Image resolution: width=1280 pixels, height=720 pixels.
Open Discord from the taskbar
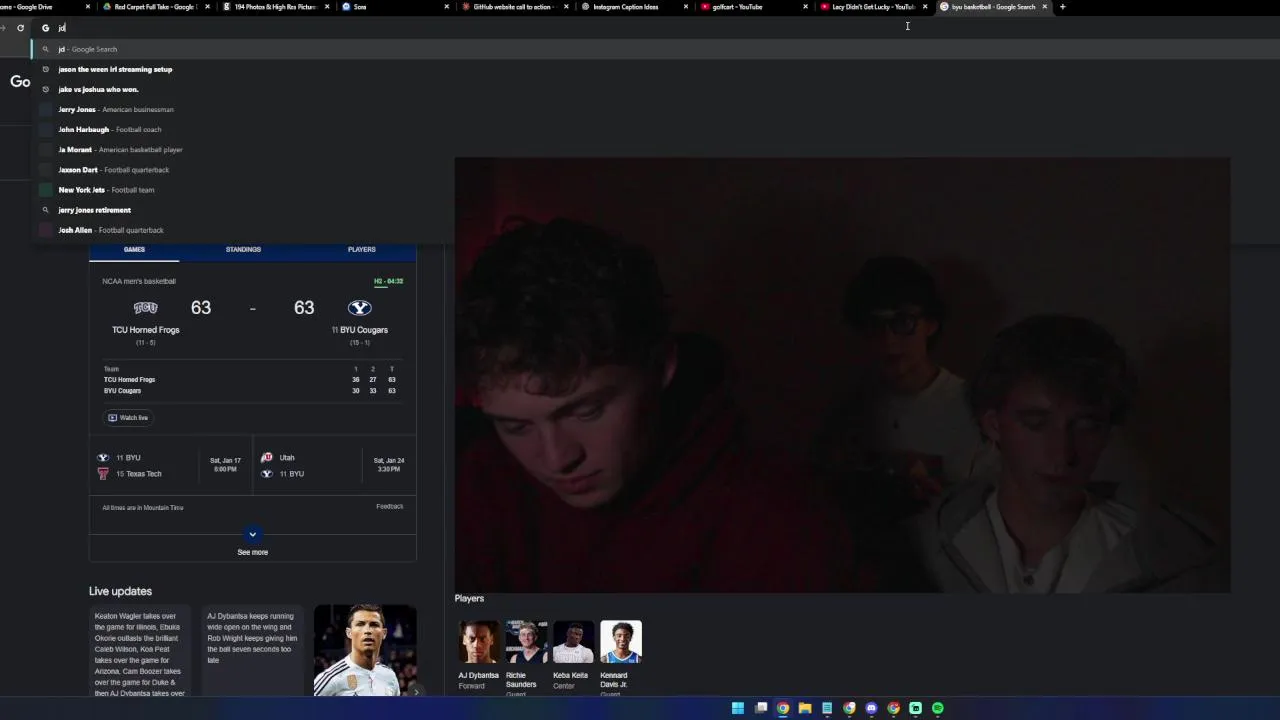pos(871,708)
